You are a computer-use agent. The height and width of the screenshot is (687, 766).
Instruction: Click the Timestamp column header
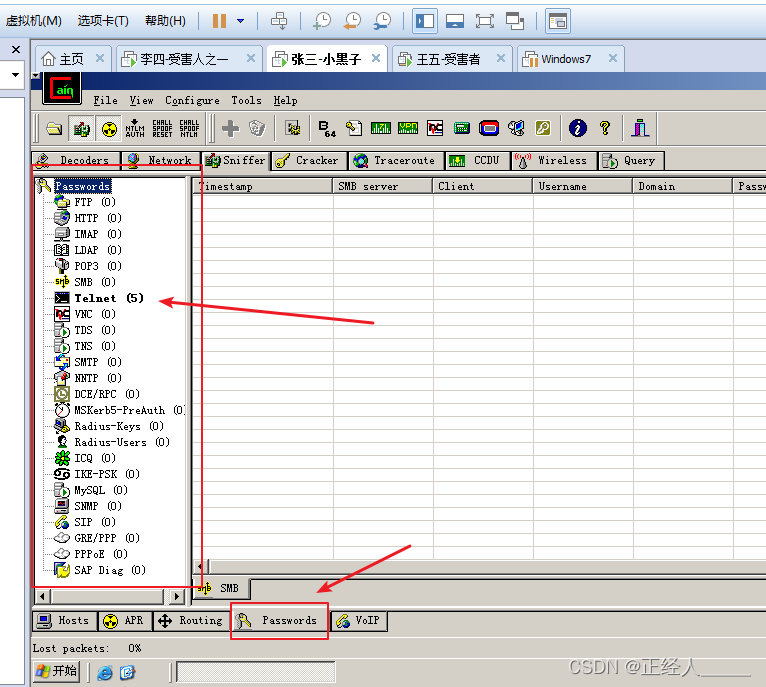tap(263, 186)
